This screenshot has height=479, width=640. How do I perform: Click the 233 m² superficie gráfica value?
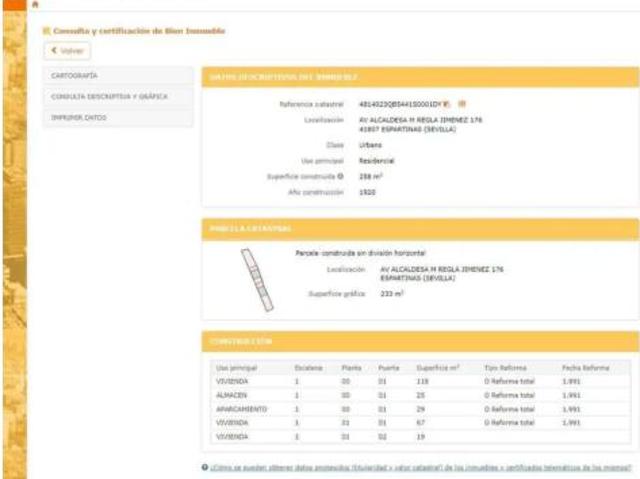pyautogui.click(x=392, y=293)
